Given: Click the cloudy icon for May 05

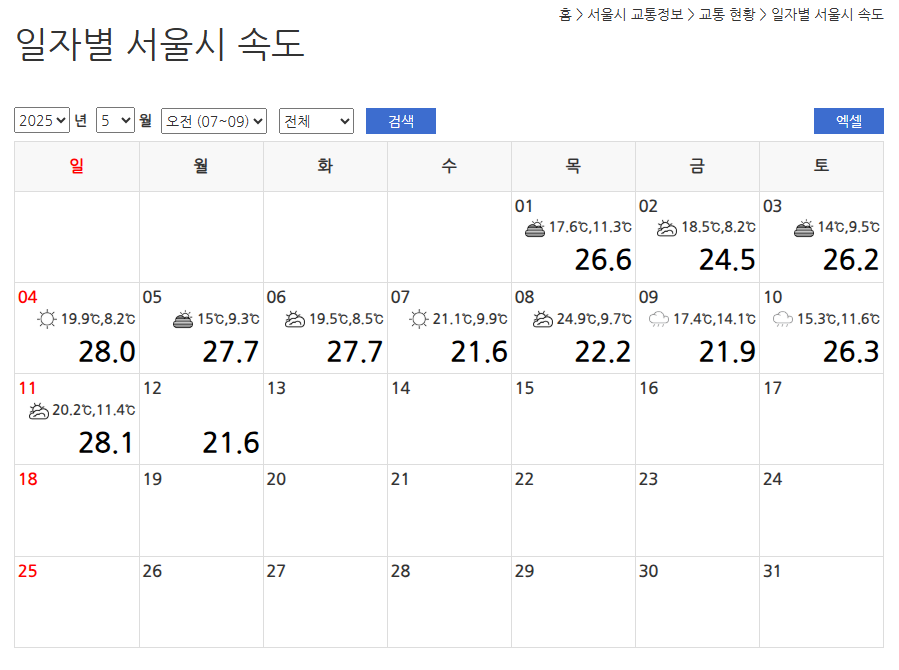Looking at the screenshot, I should (x=183, y=319).
